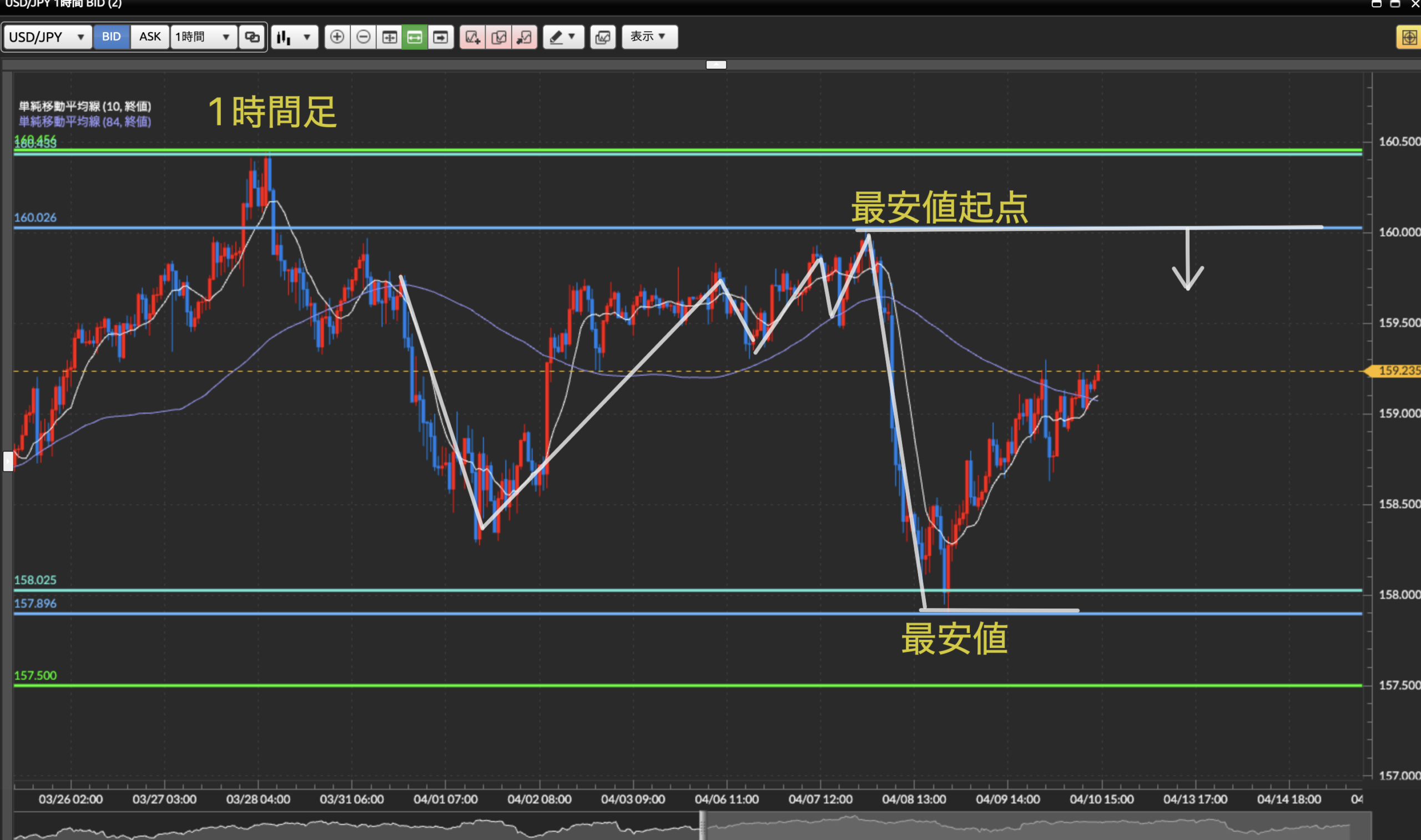Viewport: 1421px width, 840px height.
Task: Click the pink chart arrow export icon
Action: point(524,37)
